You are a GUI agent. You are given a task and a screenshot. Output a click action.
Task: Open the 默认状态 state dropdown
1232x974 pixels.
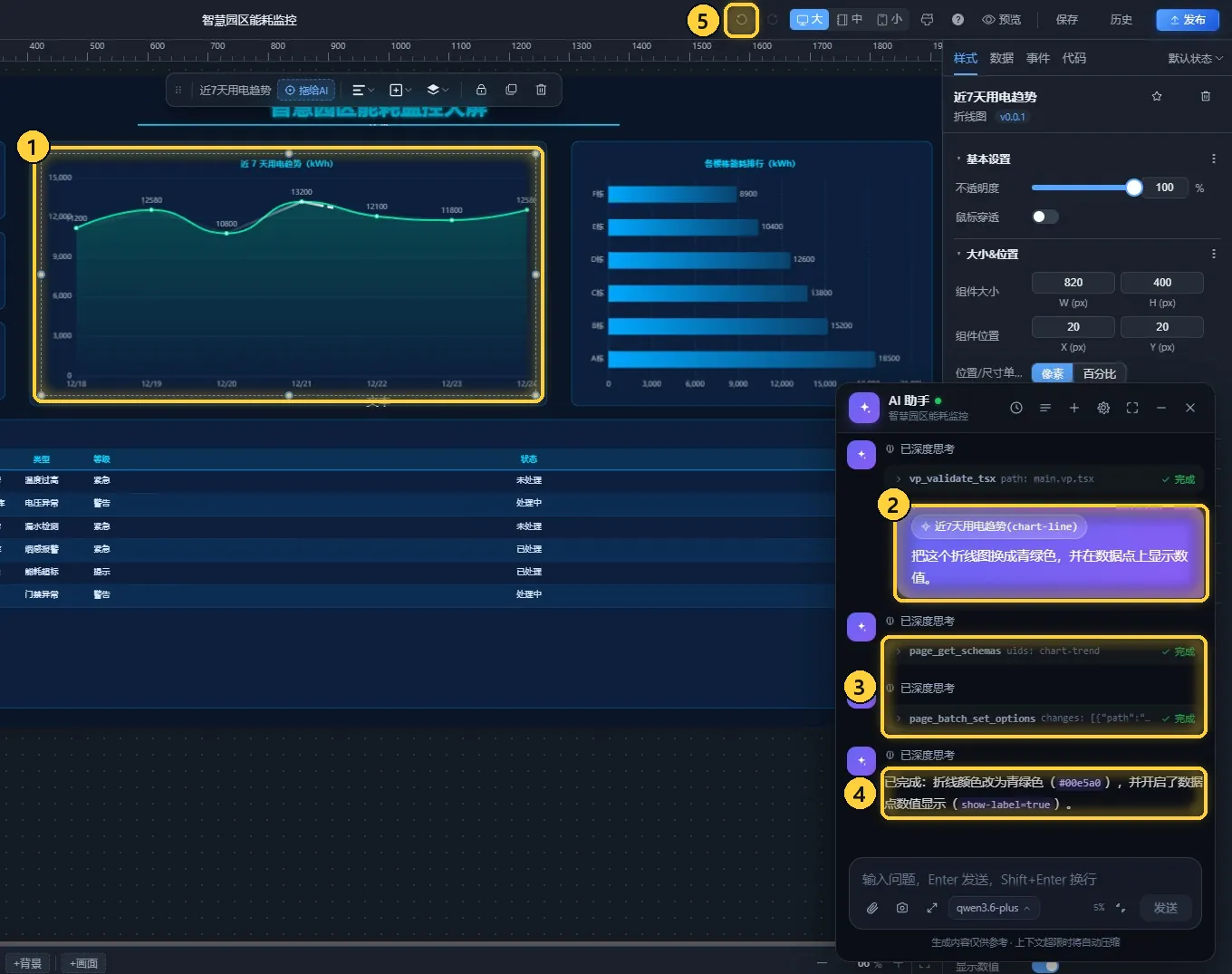point(1195,58)
